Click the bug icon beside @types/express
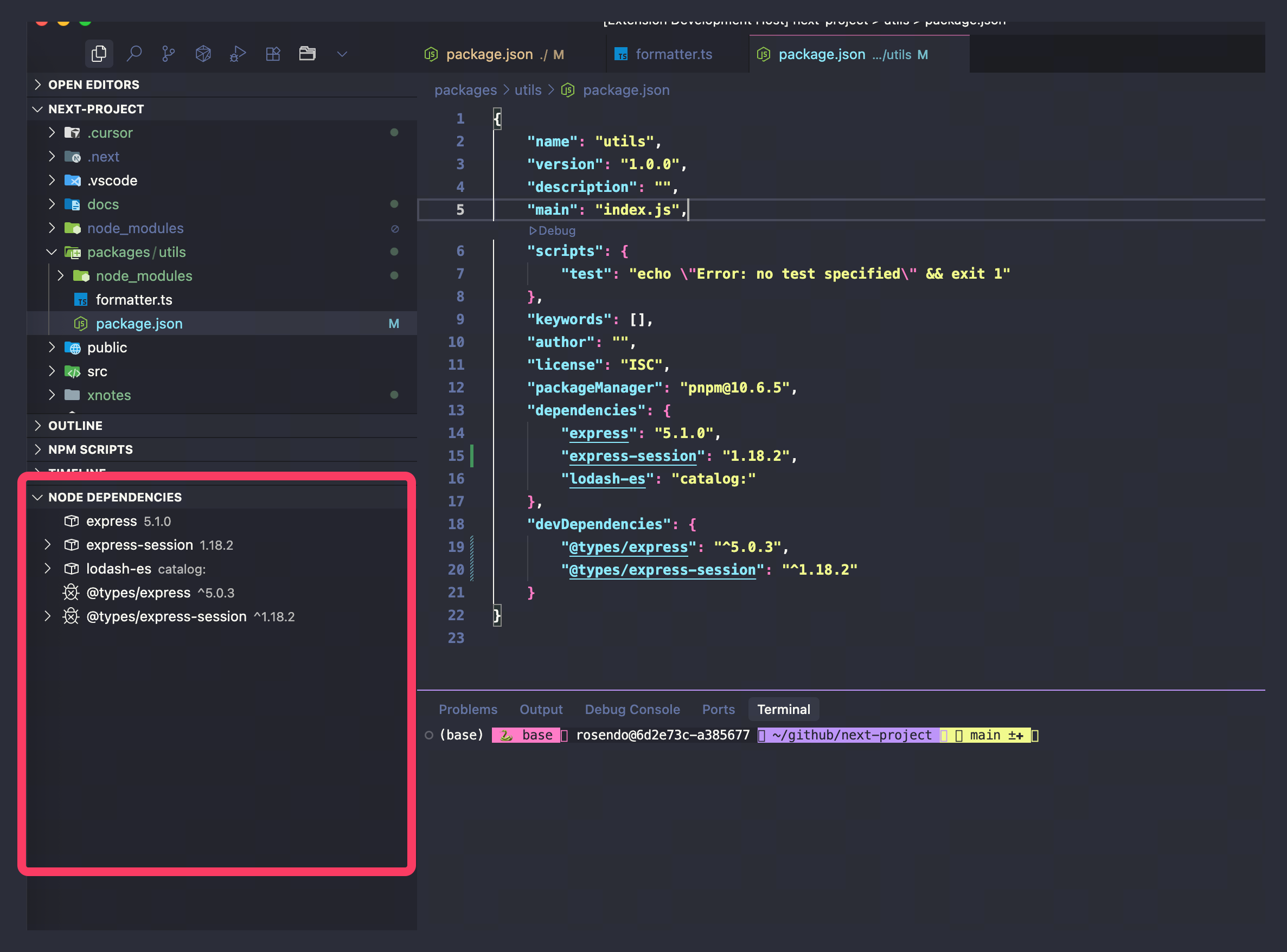Screen dimensions: 1287x952 pos(71,593)
